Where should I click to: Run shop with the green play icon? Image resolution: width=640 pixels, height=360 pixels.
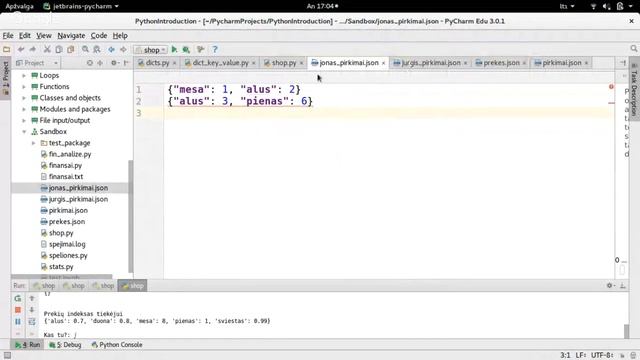tap(174, 49)
